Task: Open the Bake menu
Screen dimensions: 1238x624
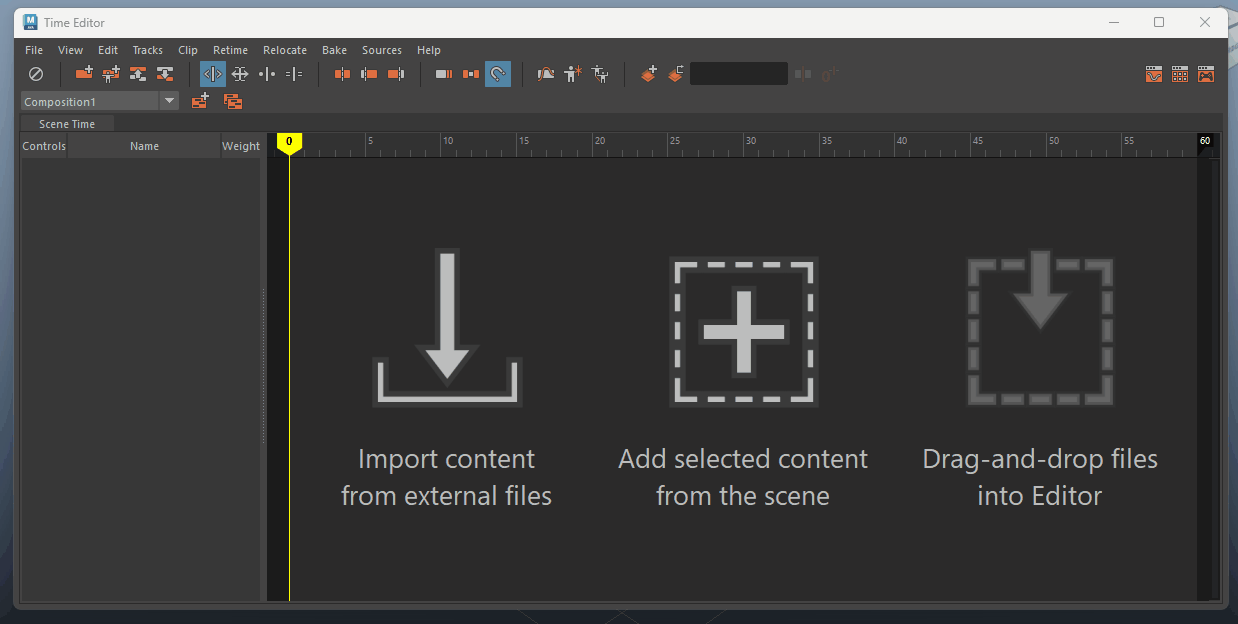Action: click(334, 50)
